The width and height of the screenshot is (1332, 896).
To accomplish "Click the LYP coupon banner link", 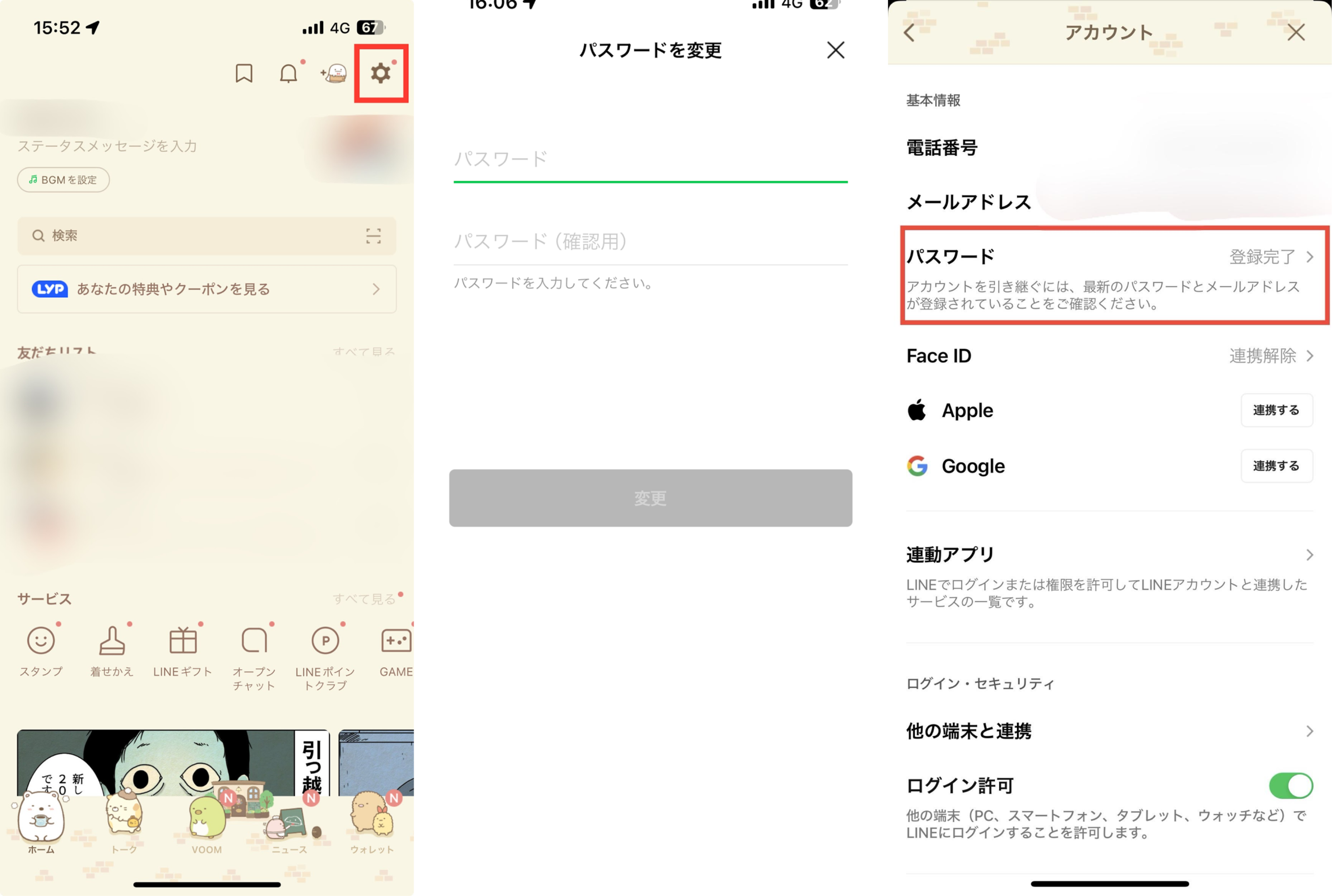I will pos(206,289).
